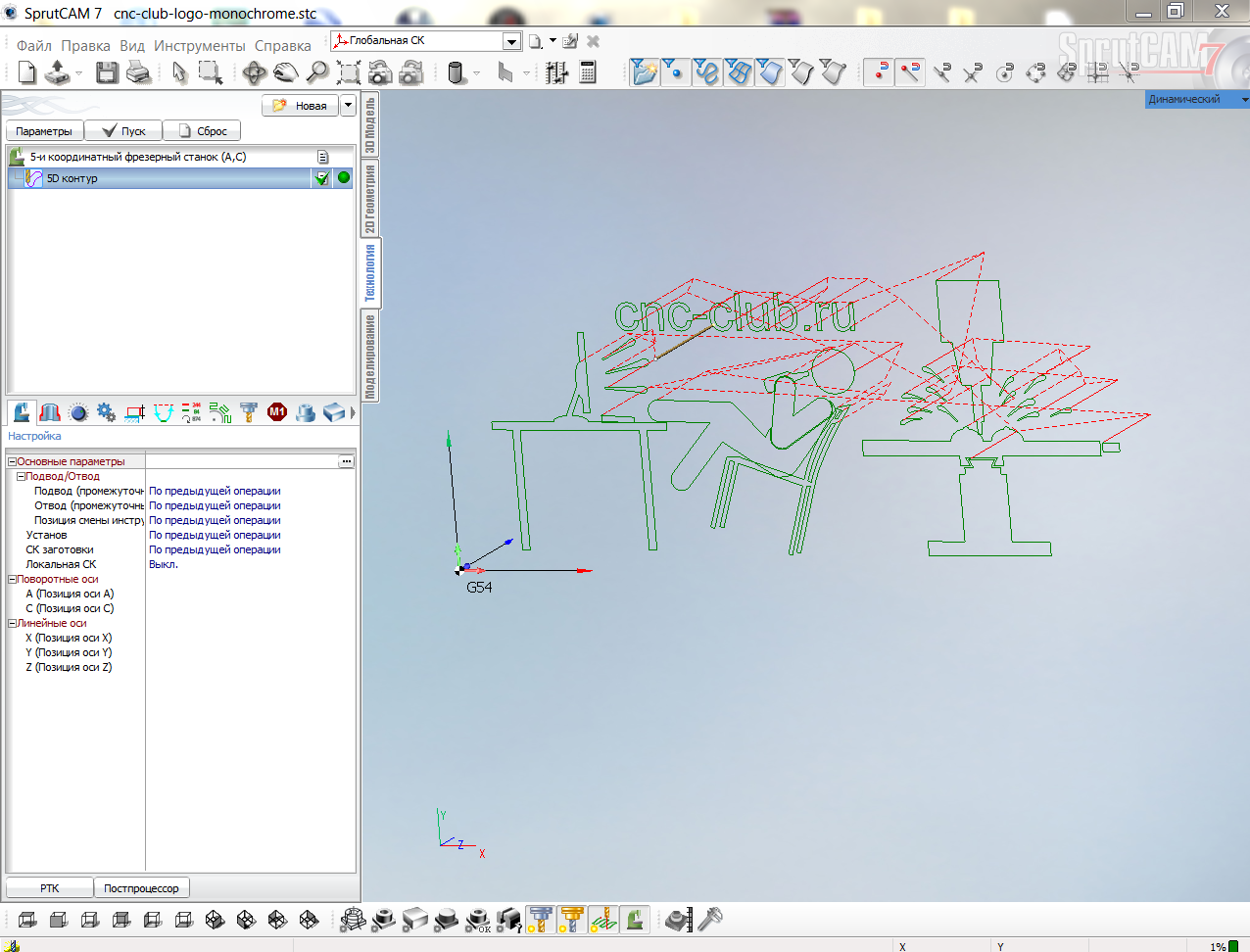
Task: Open the workpiece parameters icon in operation tabs
Action: tap(50, 412)
